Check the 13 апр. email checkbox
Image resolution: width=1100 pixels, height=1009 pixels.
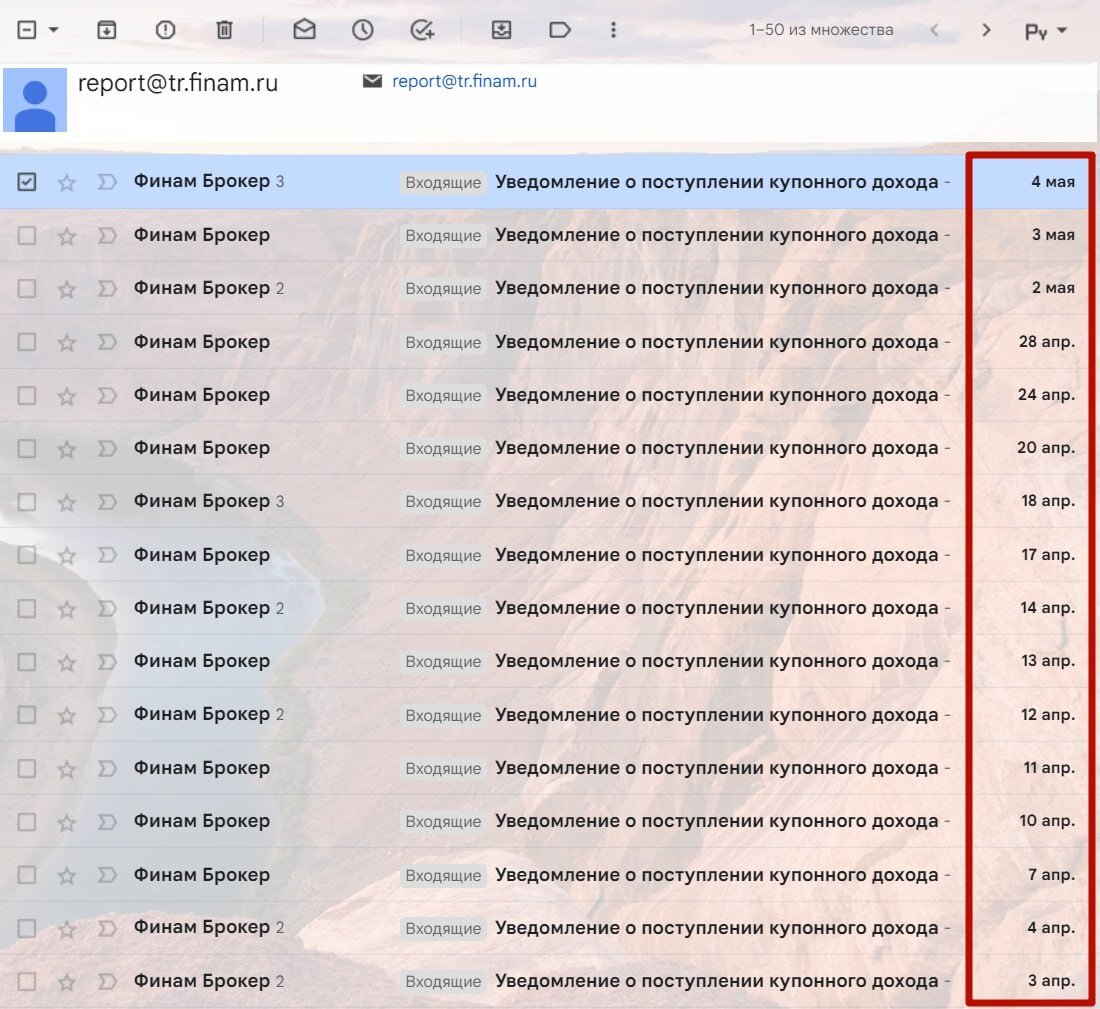click(x=27, y=662)
